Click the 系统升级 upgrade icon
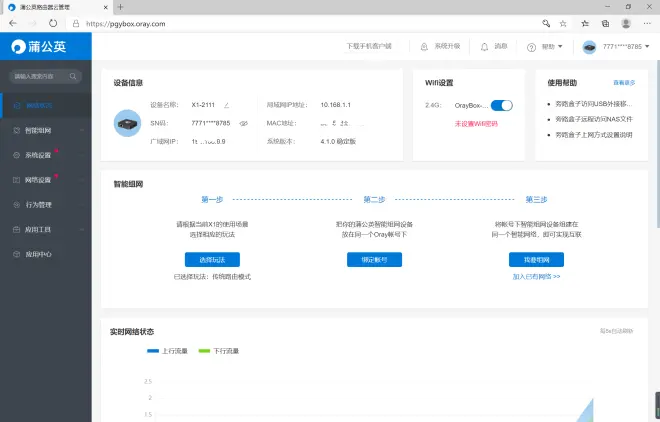The image size is (660, 422). pyautogui.click(x=424, y=47)
